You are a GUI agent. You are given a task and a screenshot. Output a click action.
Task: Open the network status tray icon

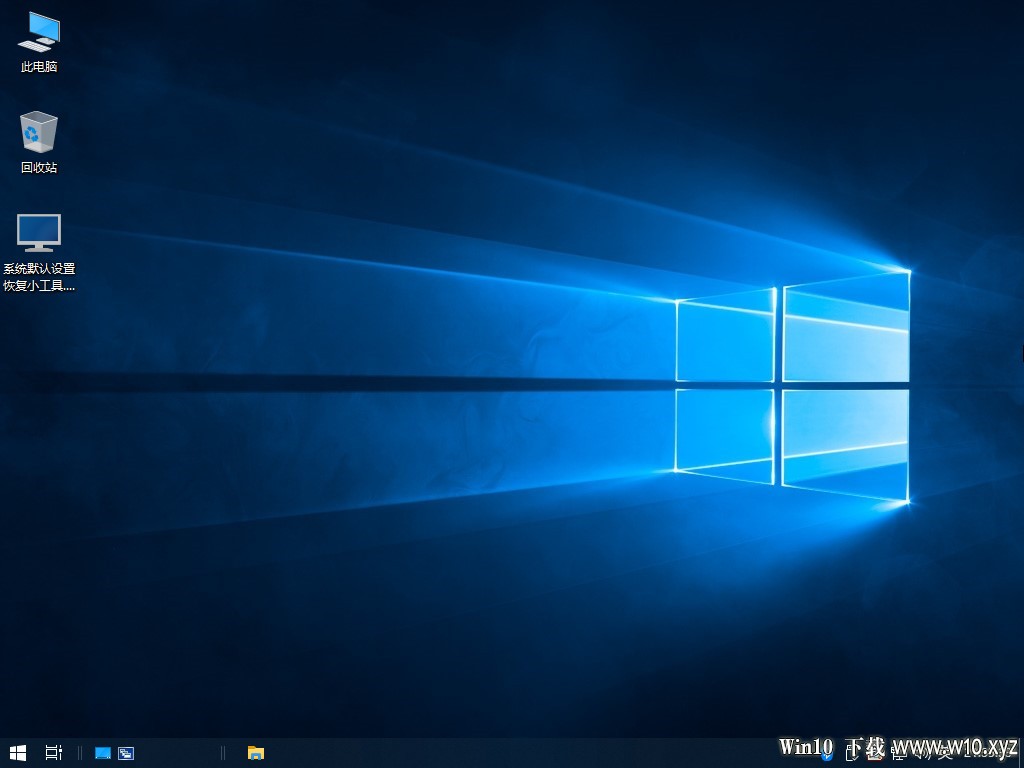click(x=897, y=753)
